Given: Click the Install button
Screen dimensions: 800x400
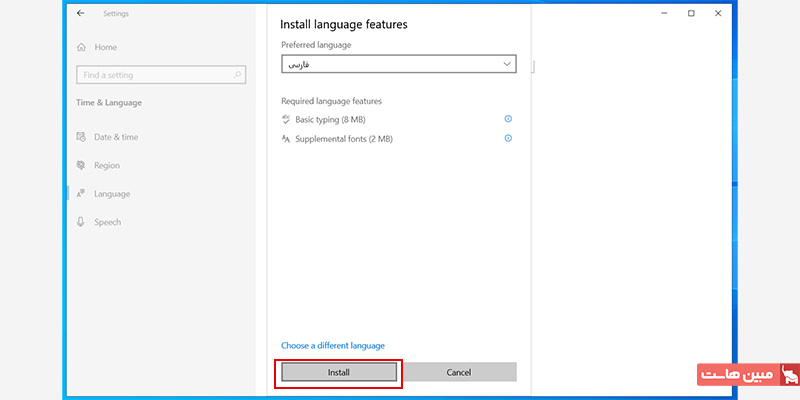Looking at the screenshot, I should pyautogui.click(x=339, y=372).
